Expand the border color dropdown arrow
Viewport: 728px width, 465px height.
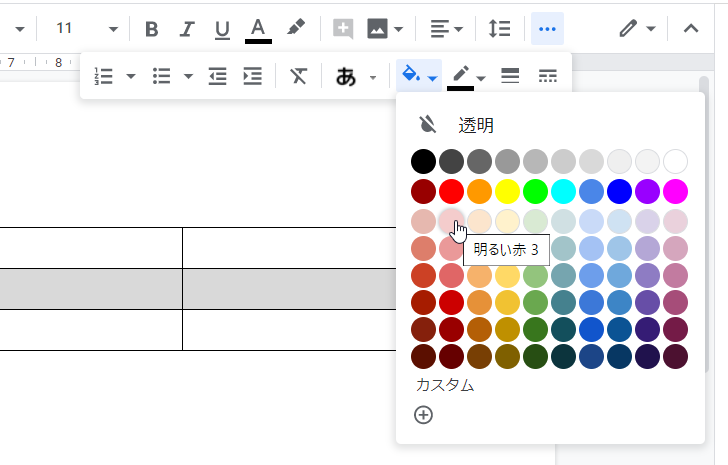[x=481, y=78]
